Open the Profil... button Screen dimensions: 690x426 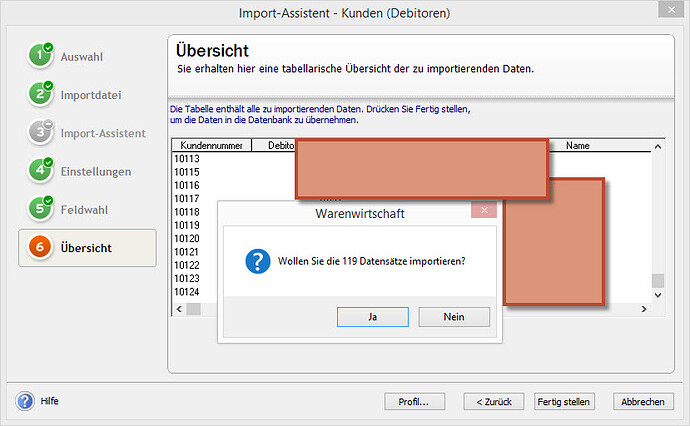[x=415, y=402]
